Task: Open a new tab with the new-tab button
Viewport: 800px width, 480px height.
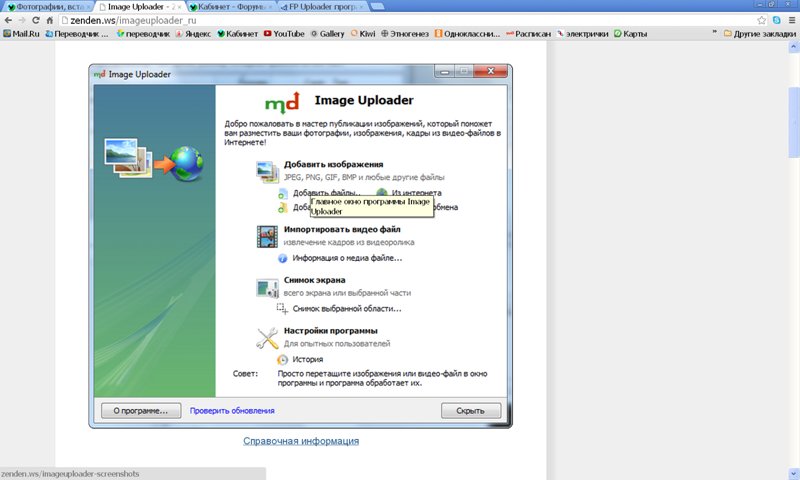Action: (377, 6)
